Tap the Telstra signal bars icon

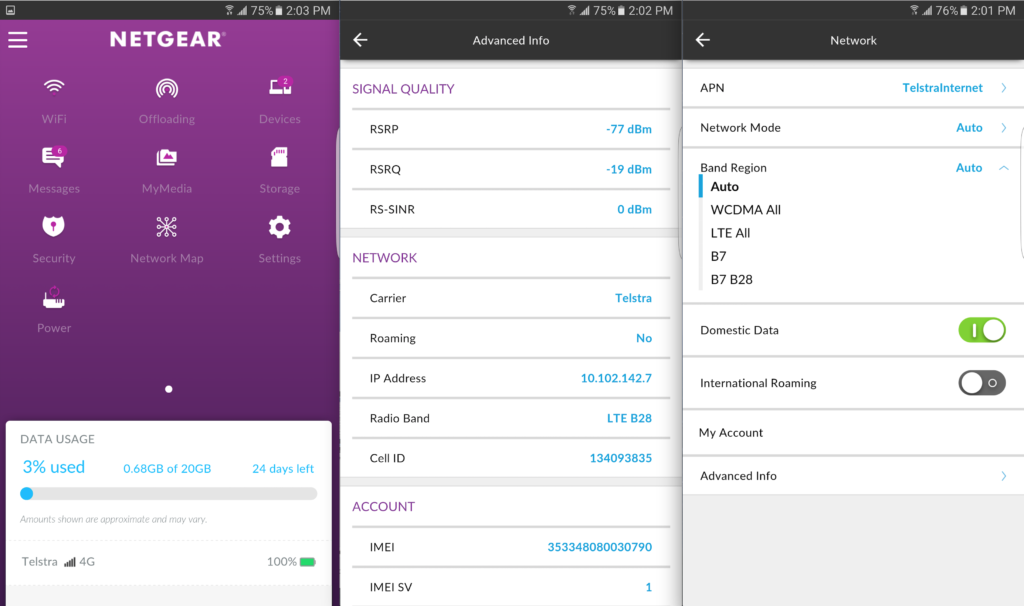(70, 562)
